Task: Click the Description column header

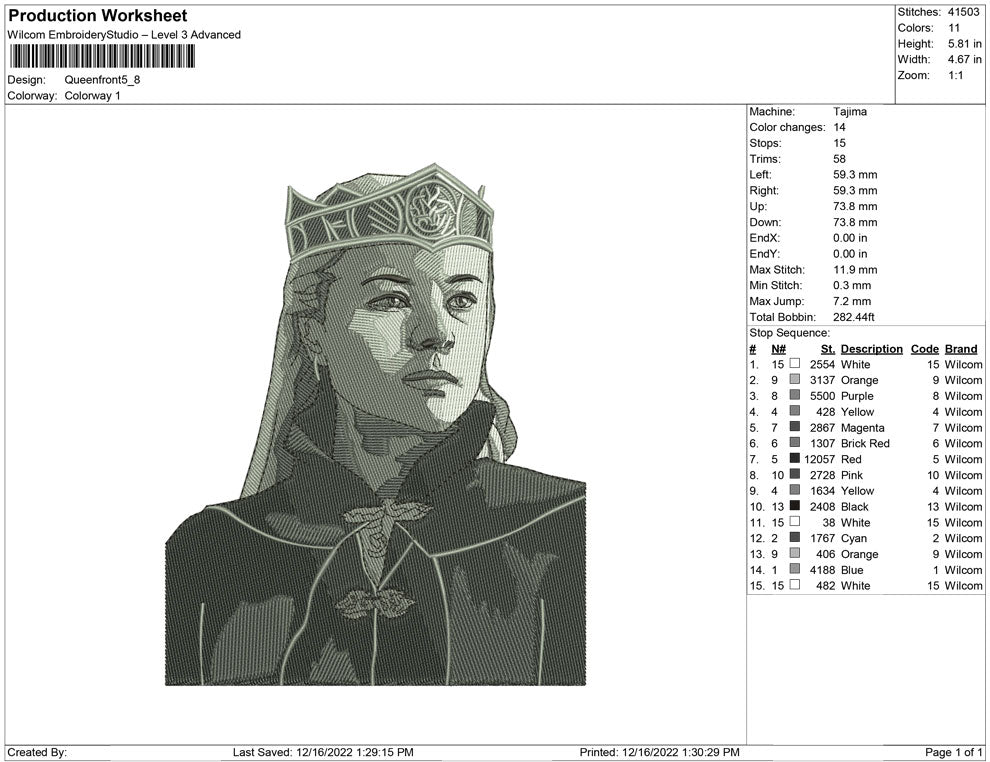Action: (x=871, y=349)
